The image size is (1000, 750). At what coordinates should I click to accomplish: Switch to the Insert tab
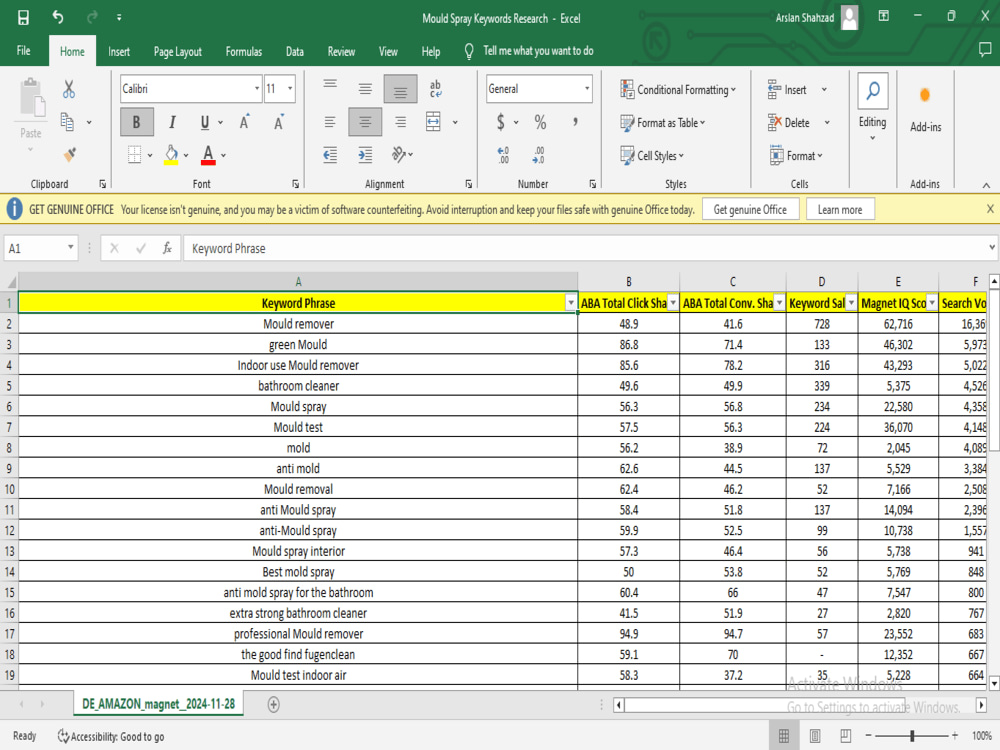click(119, 52)
